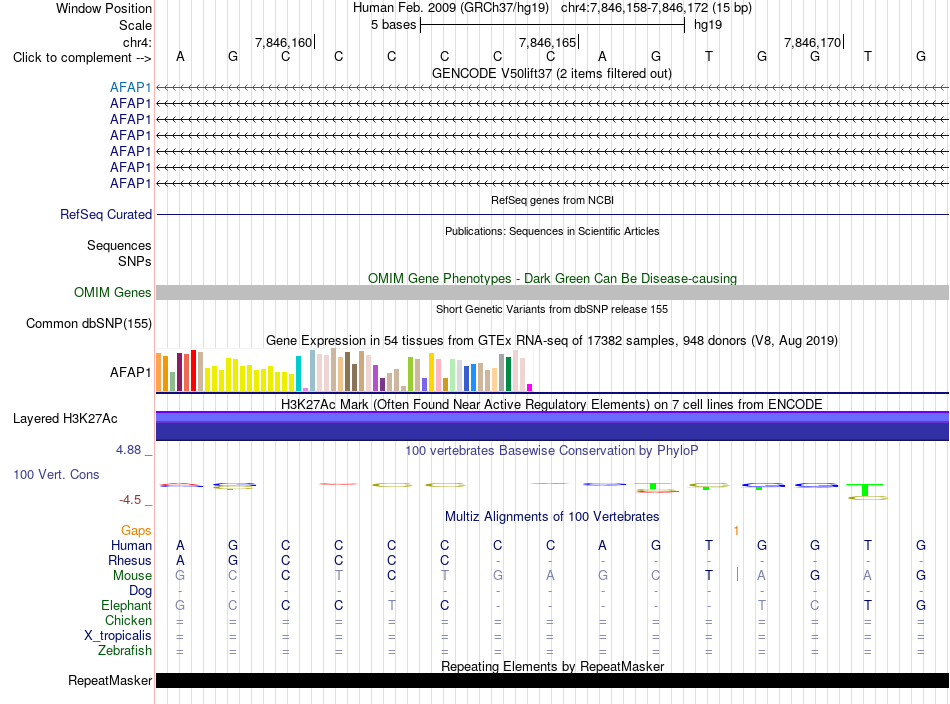This screenshot has width=950, height=704.
Task: Click the green T logo in the conservation track
Action: 866,490
